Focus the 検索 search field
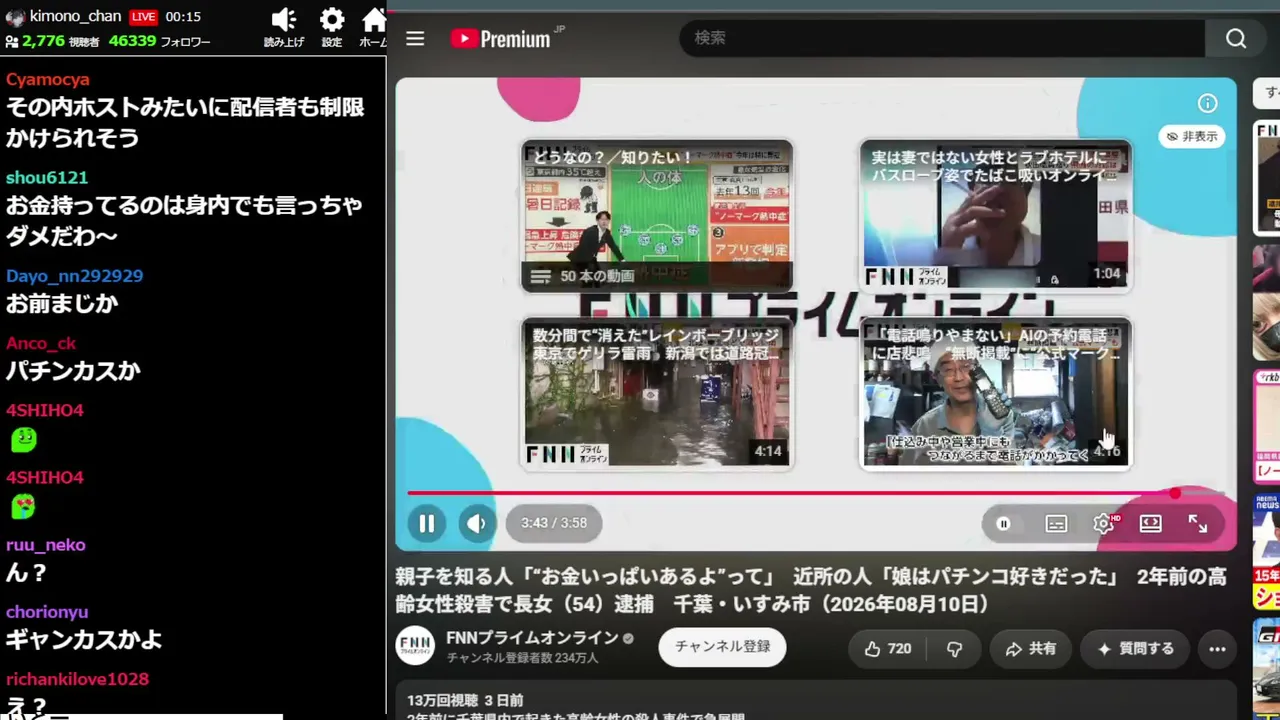Image resolution: width=1280 pixels, height=720 pixels. coord(941,38)
